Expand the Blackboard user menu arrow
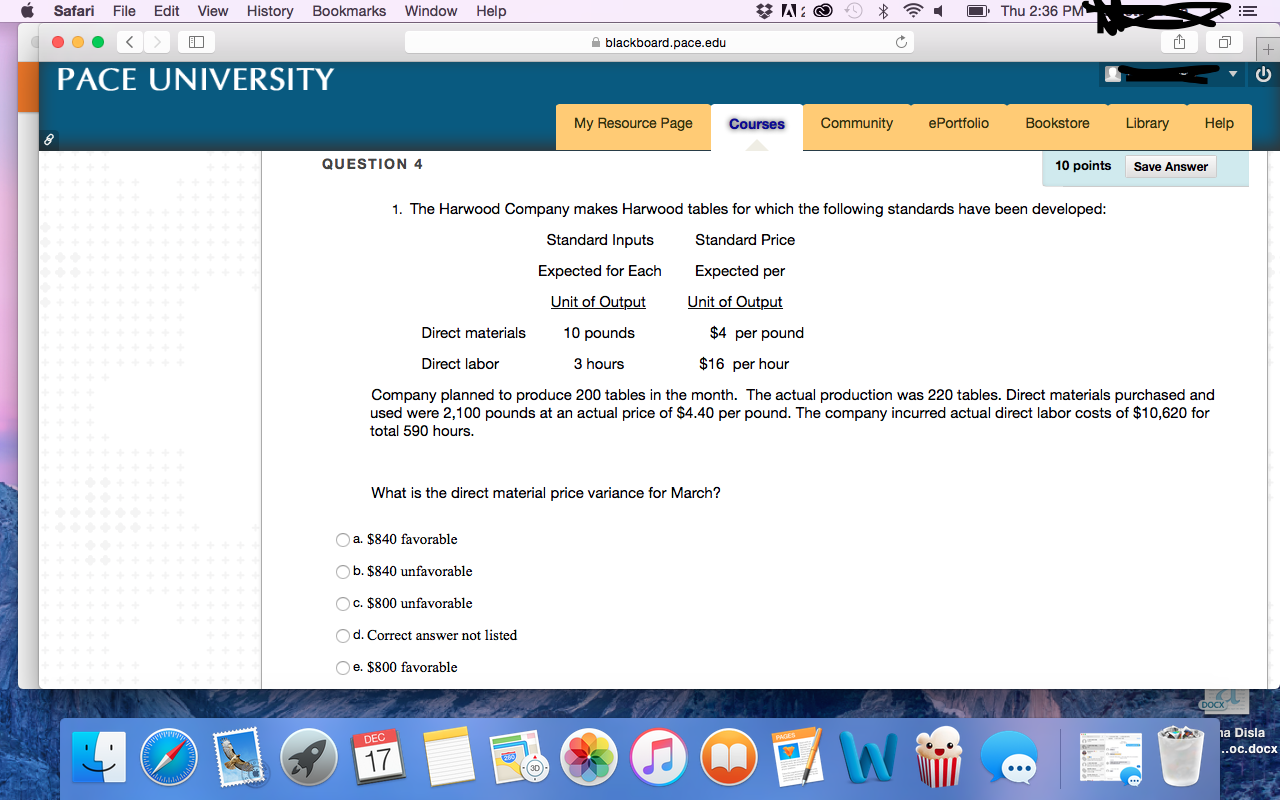Screen dimensions: 1280x800 [1233, 74]
